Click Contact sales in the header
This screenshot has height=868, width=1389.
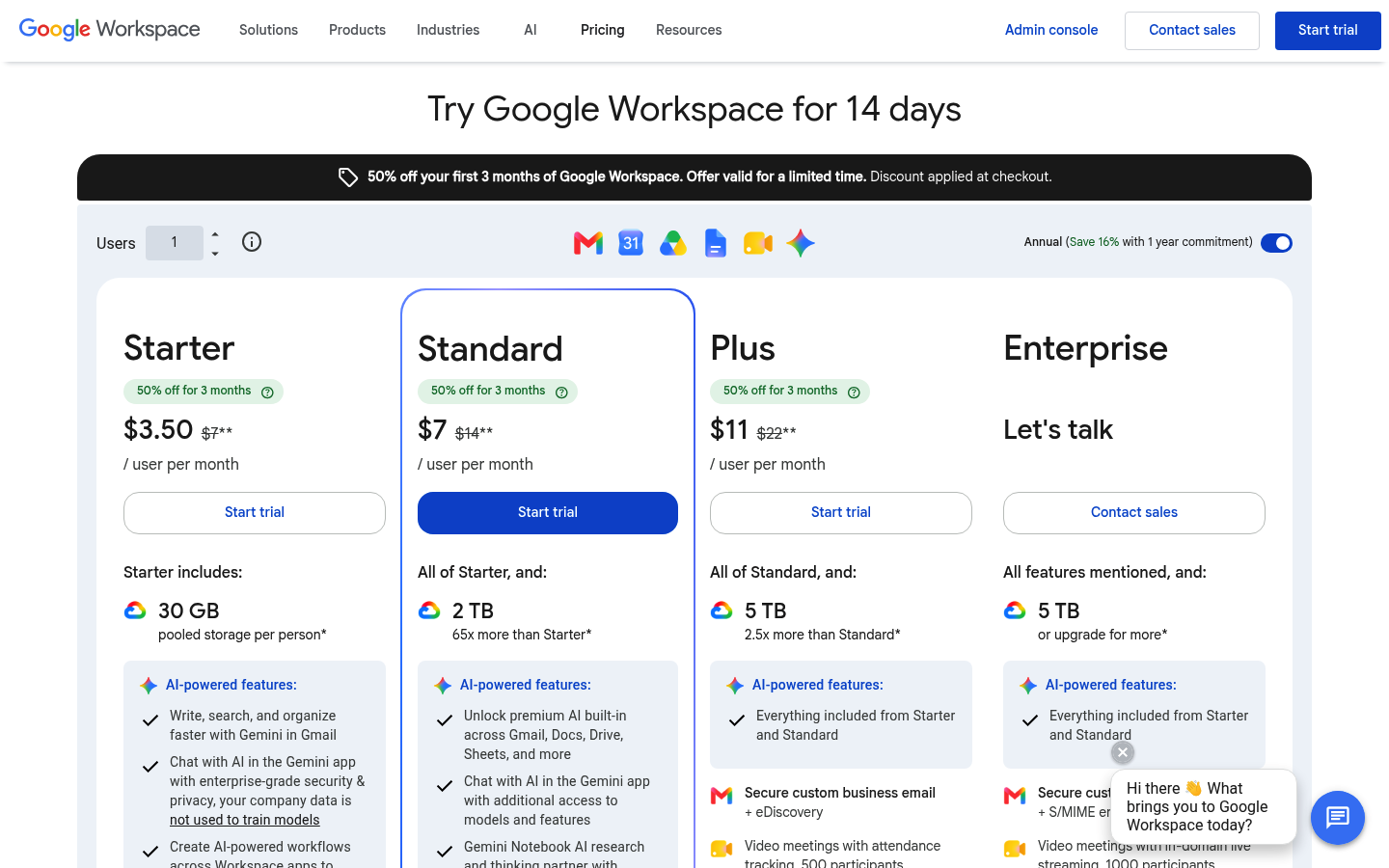pyautogui.click(x=1192, y=31)
